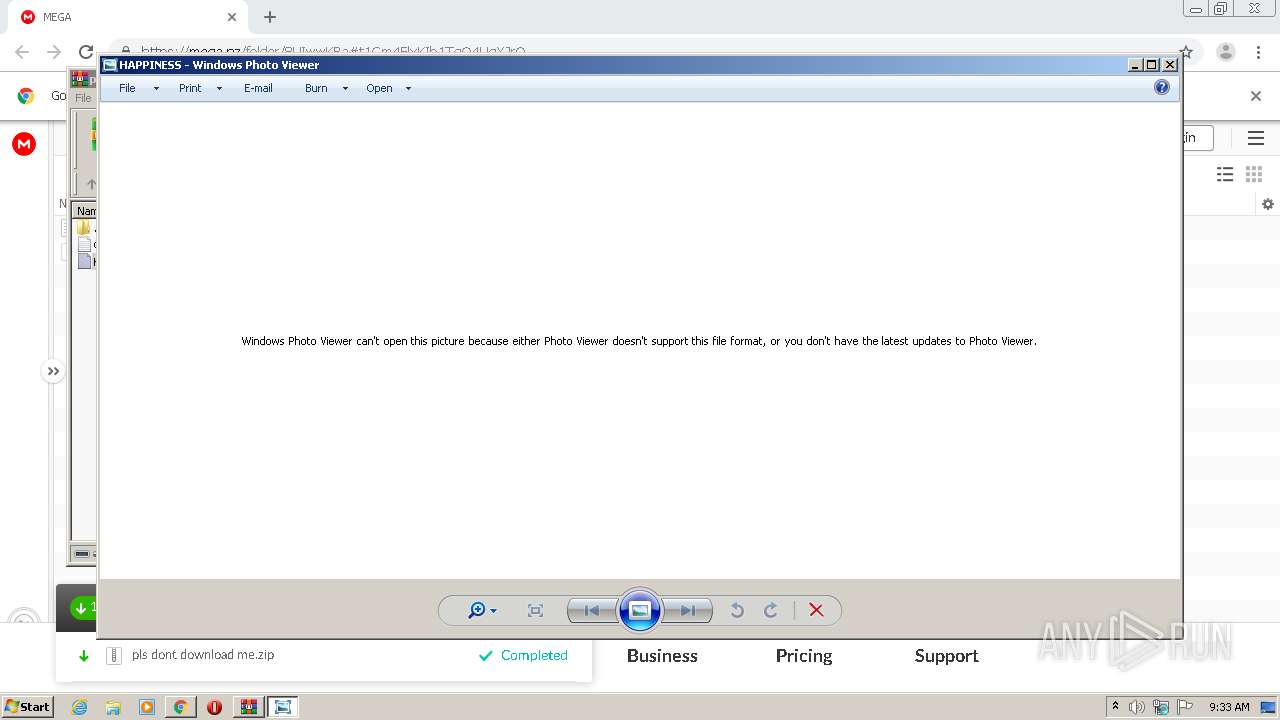Open the Pricing link on MEGA
The image size is (1280, 720).
point(804,656)
